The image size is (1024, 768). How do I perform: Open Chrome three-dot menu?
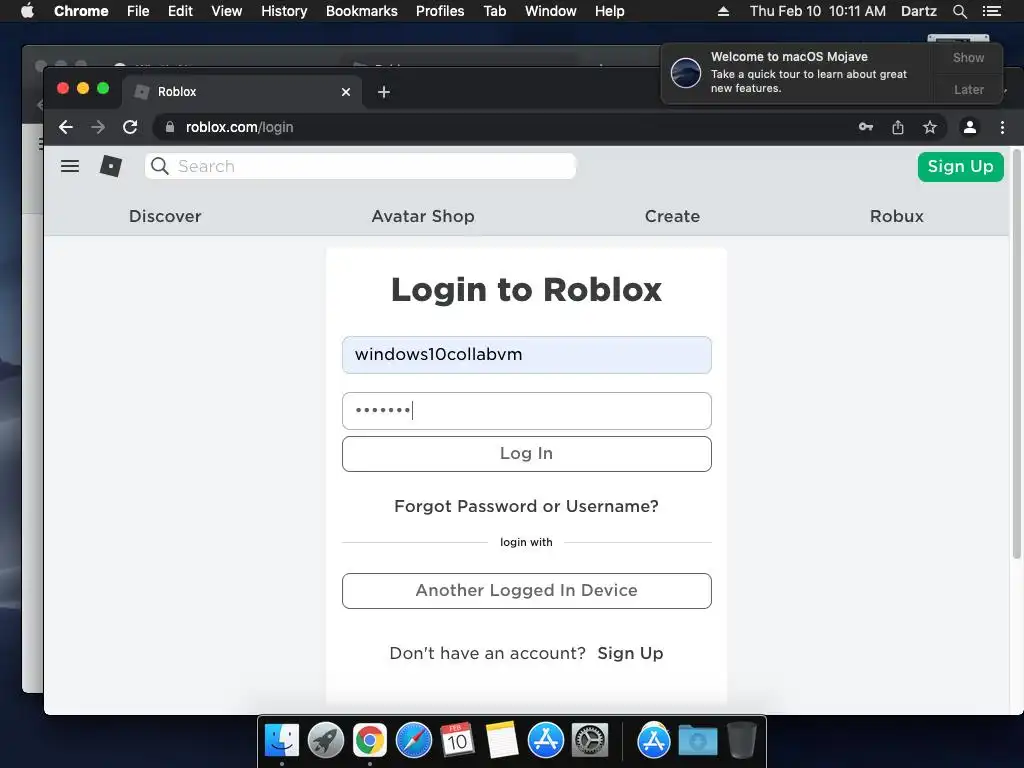tap(1002, 127)
